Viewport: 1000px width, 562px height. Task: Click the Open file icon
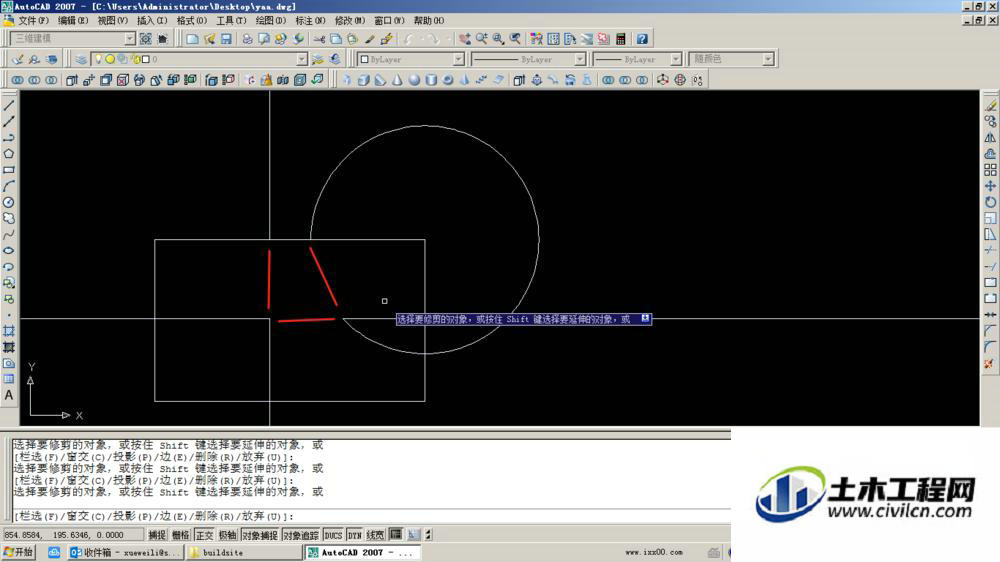click(209, 39)
